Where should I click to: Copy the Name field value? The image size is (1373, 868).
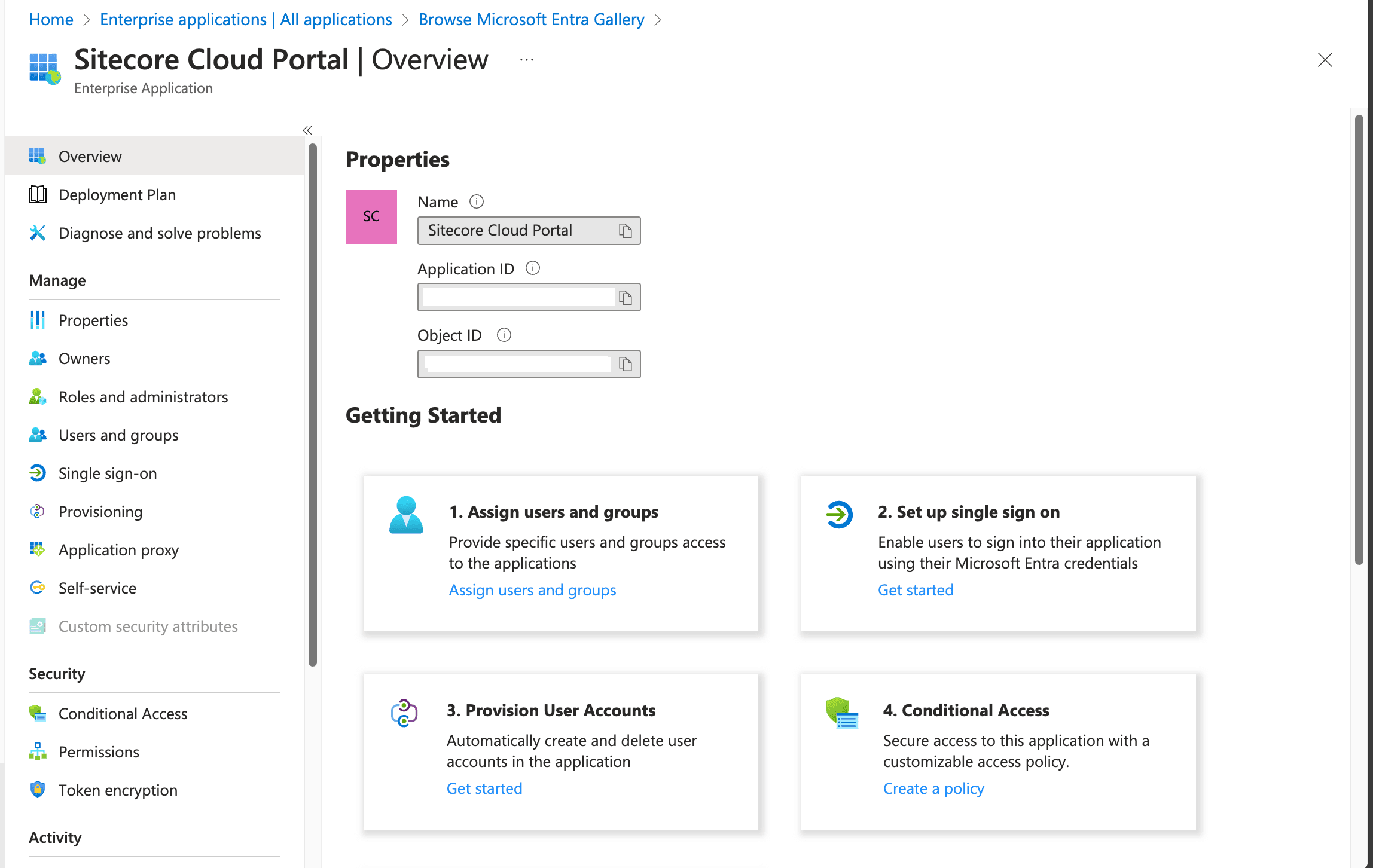626,231
